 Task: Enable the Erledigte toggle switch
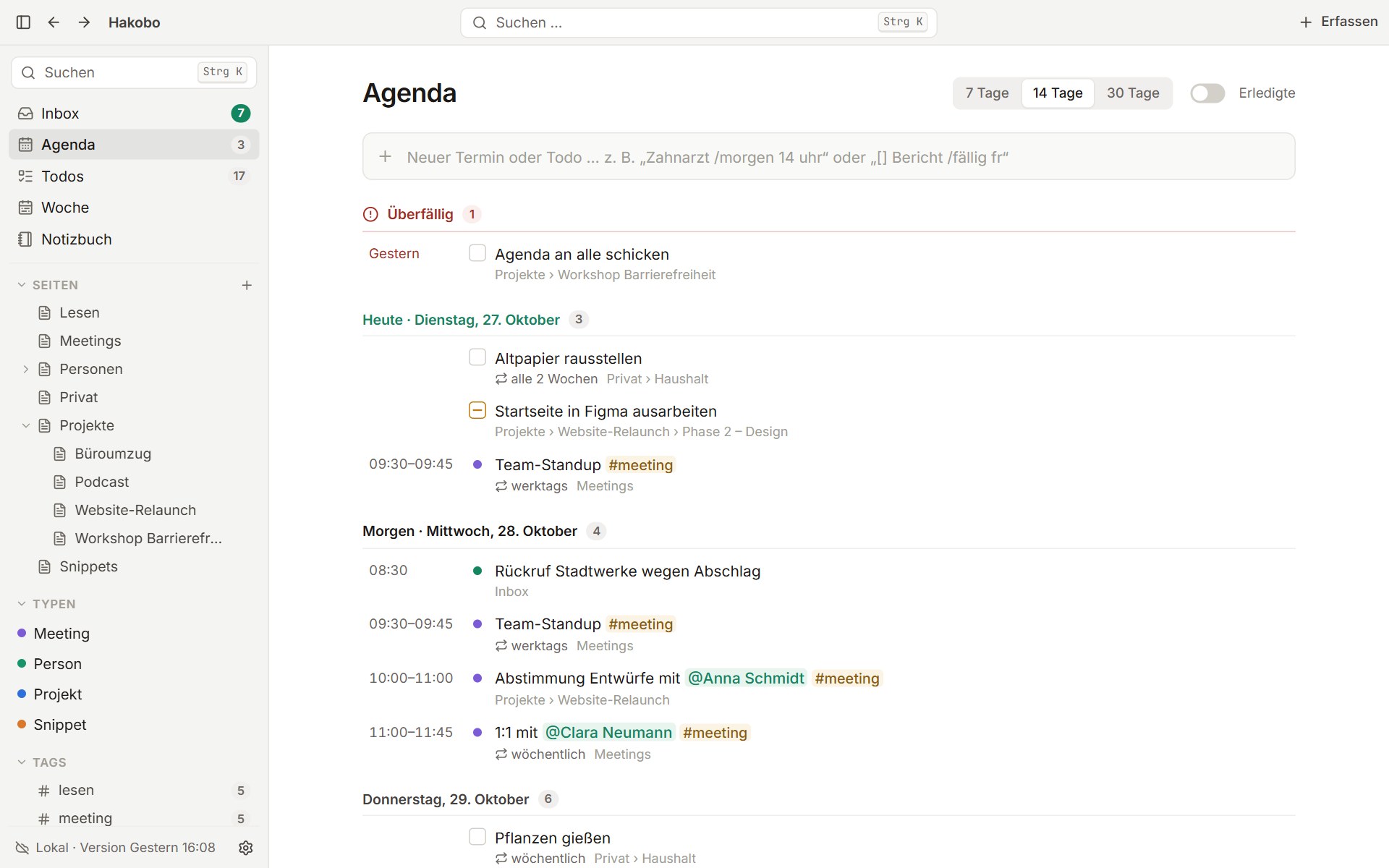click(1207, 93)
